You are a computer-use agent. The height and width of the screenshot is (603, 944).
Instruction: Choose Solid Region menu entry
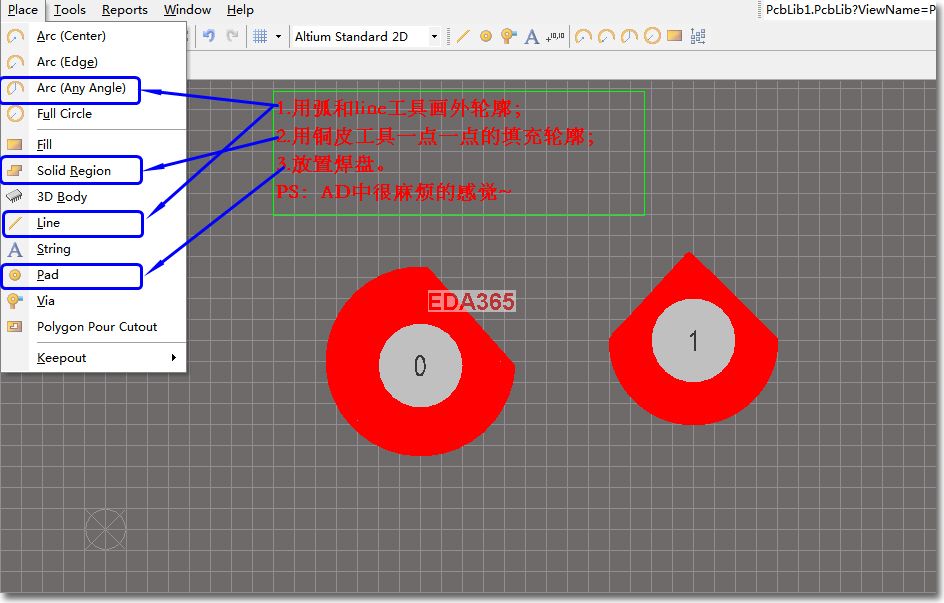[x=93, y=171]
